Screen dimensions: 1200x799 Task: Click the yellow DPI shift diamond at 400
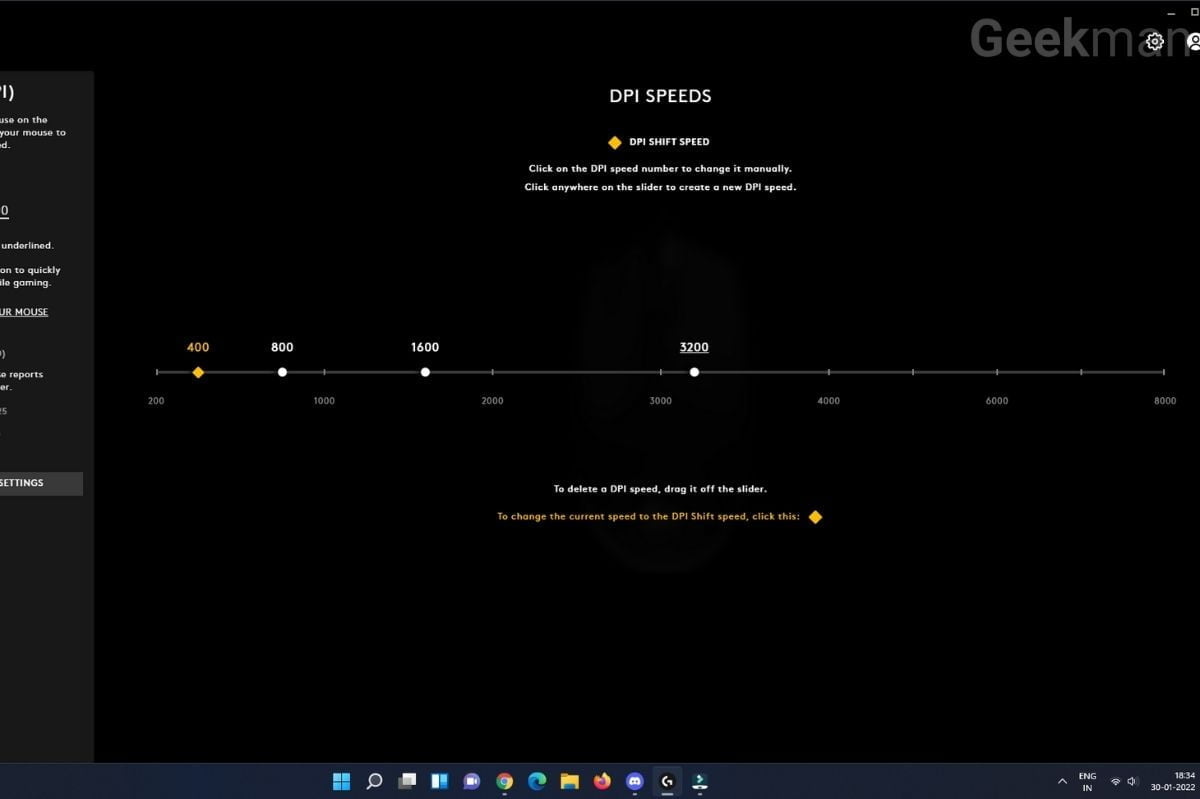tap(198, 372)
